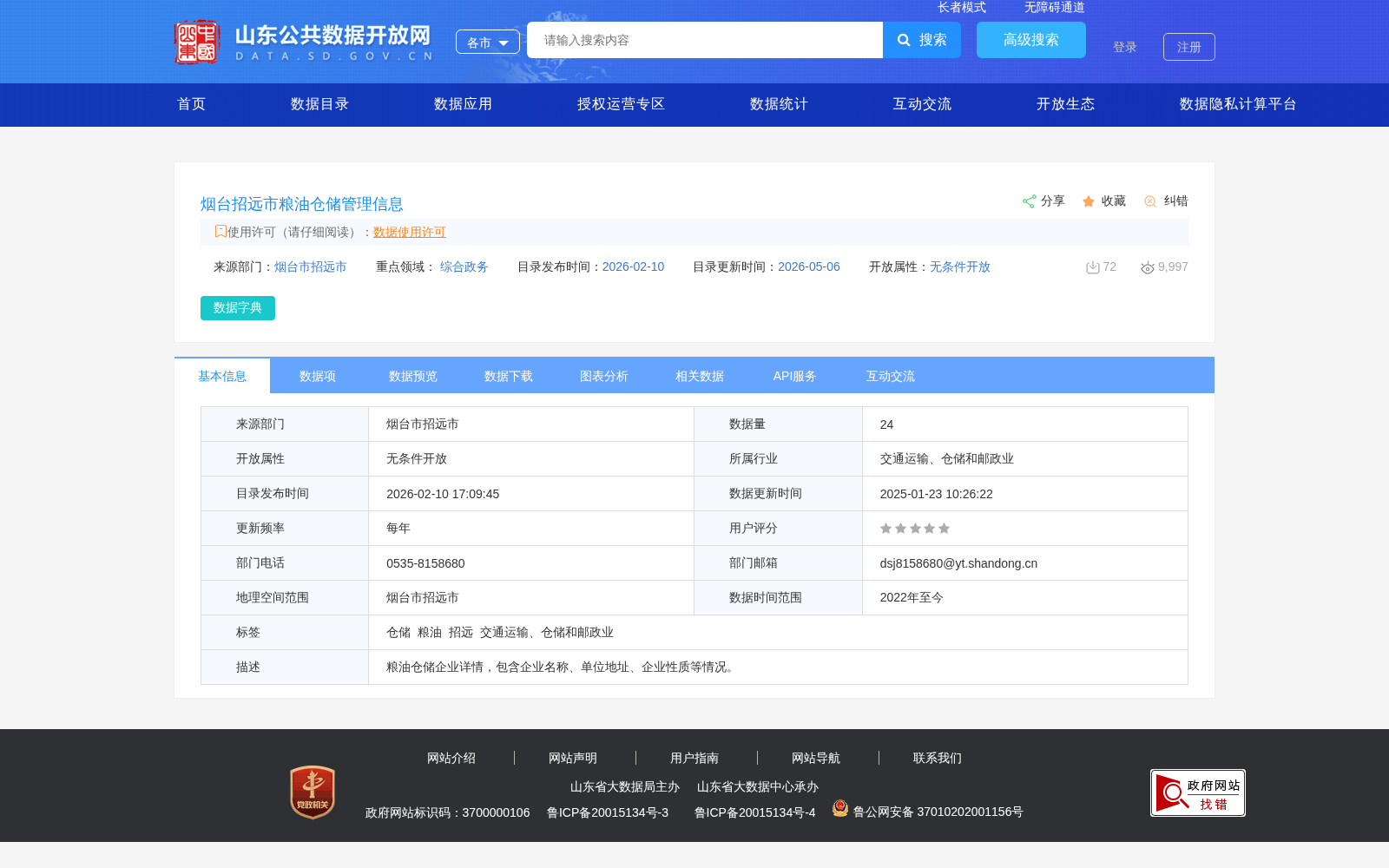The height and width of the screenshot is (868, 1389).
Task: Click the star favorite icon
Action: [1089, 201]
